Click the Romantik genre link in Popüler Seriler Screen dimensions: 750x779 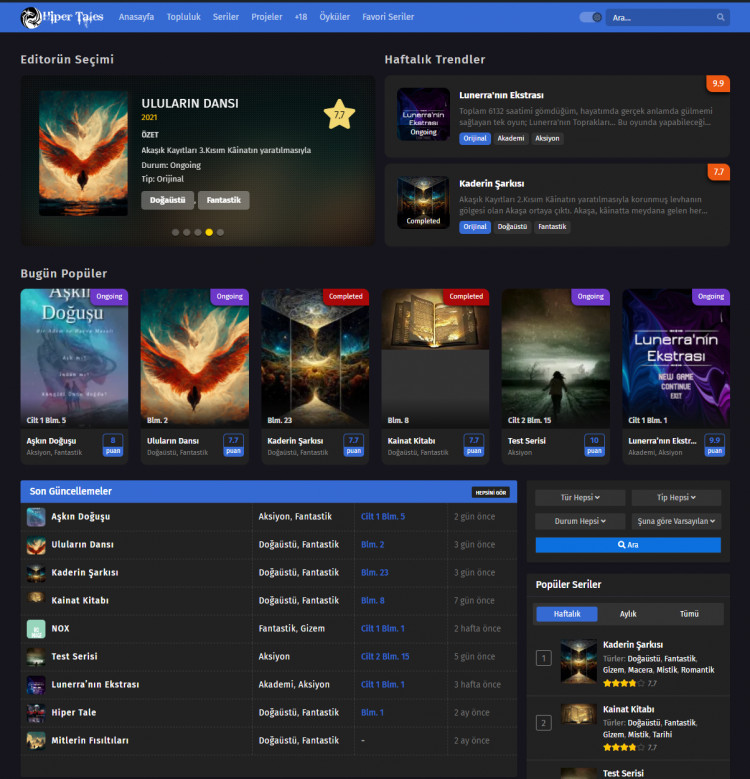click(697, 670)
